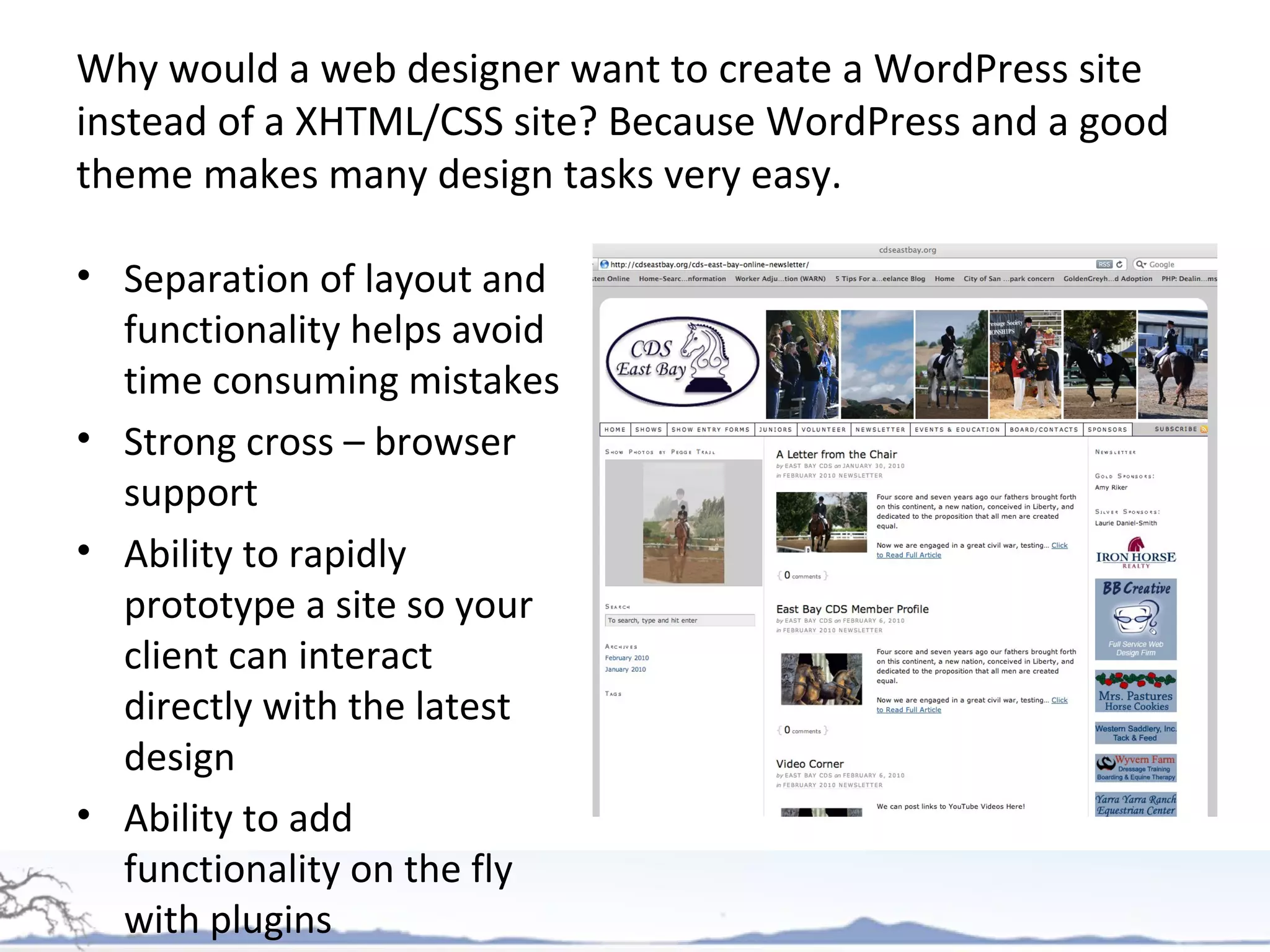Screen dimensions: 1270x952
Task: Open the Google search magnifier dropdown
Action: pyautogui.click(x=1141, y=264)
